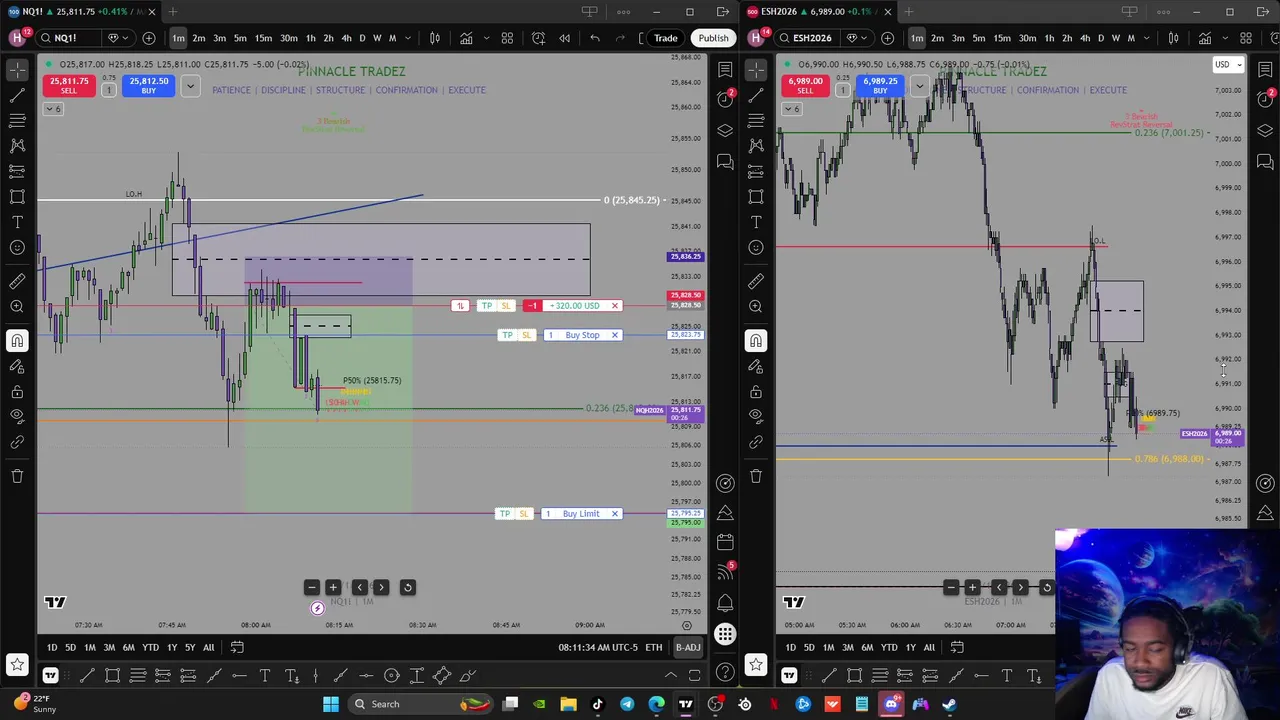The width and height of the screenshot is (1280, 720).
Task: Activate the zoom in tool in NQ1! window
Action: point(17,306)
